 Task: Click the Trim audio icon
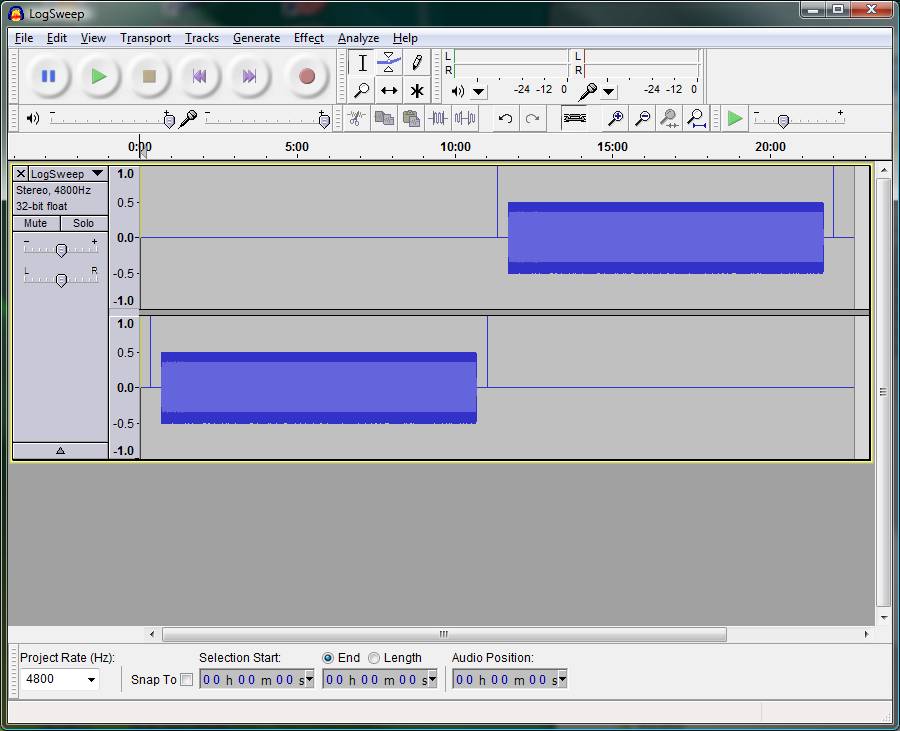(438, 118)
